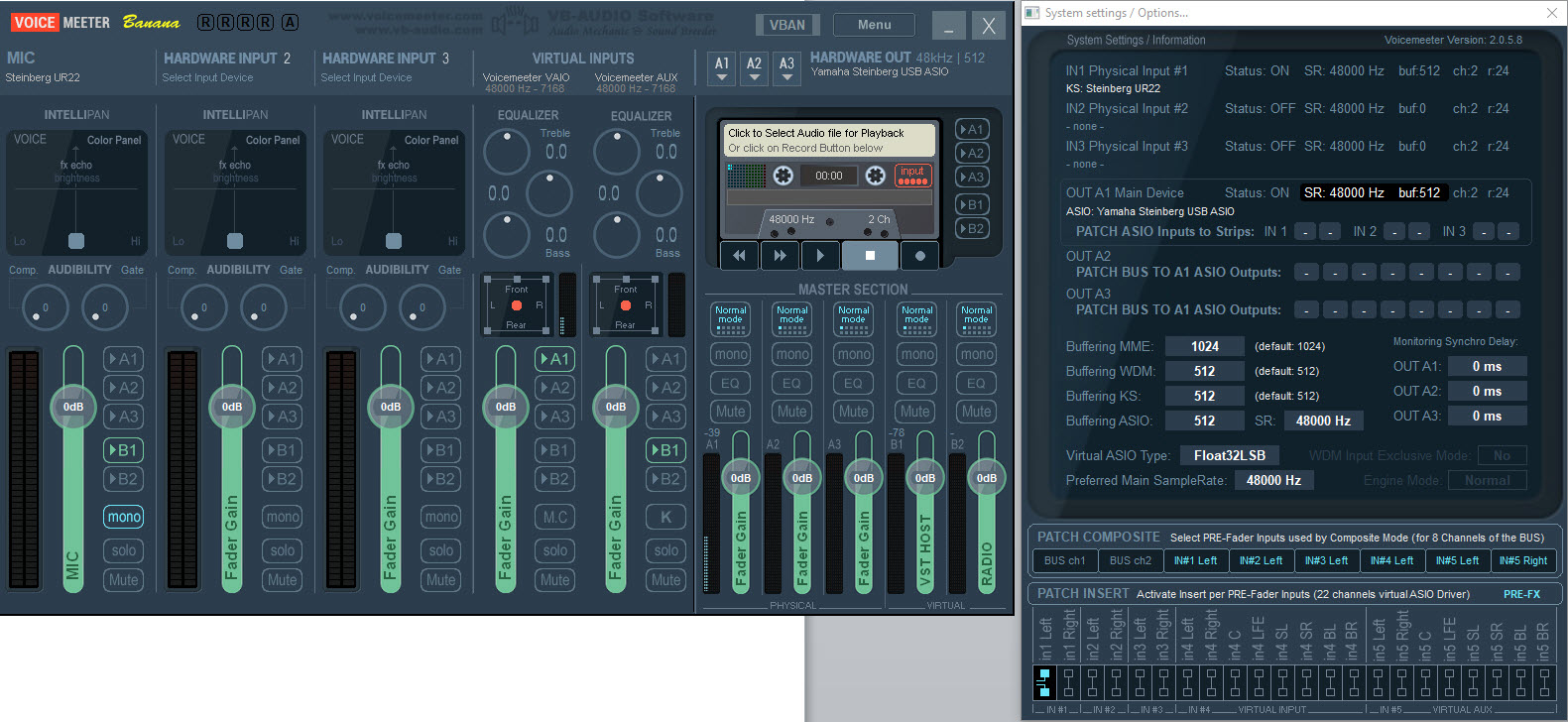
Task: Toggle recorder routing to B2
Action: point(971,228)
